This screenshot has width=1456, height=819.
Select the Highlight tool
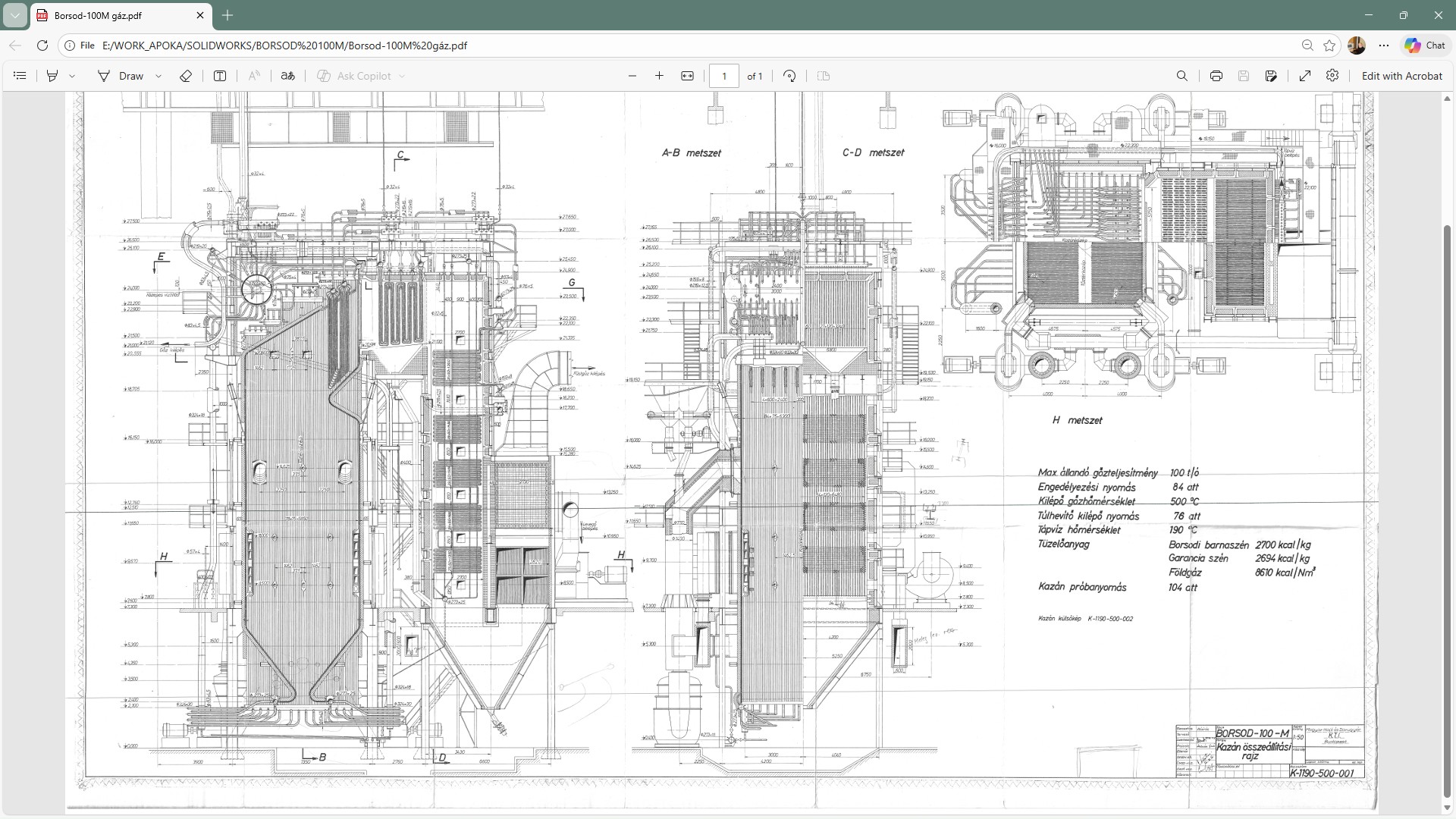52,76
